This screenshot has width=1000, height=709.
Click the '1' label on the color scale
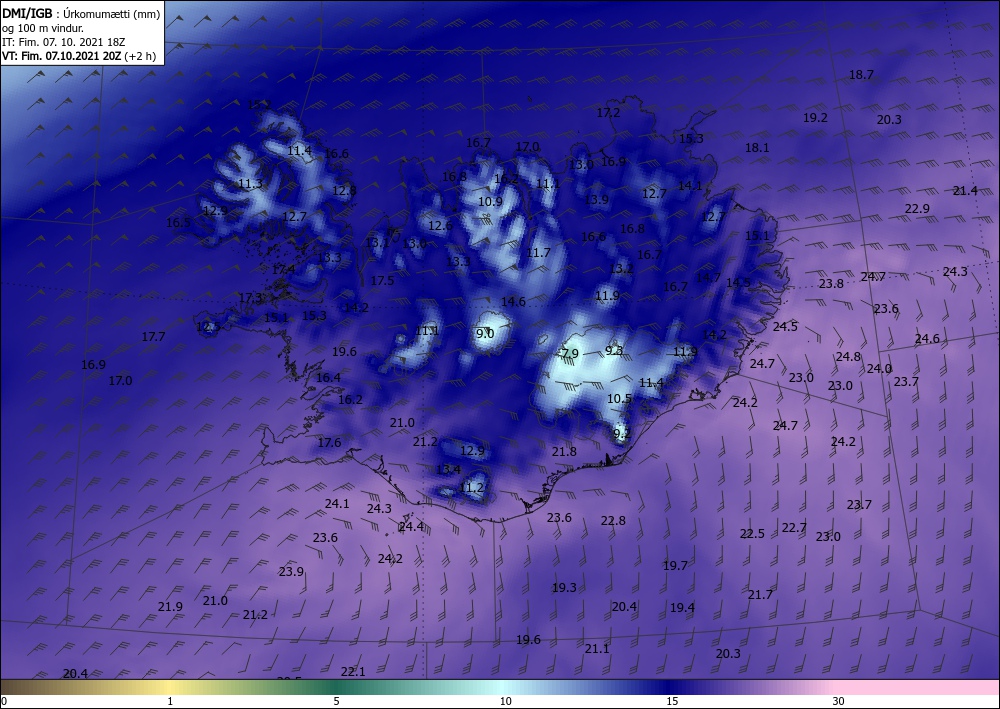point(170,701)
